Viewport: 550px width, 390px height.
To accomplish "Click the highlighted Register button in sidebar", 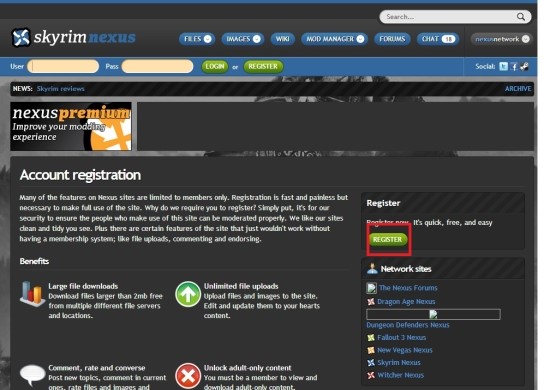I will click(388, 240).
